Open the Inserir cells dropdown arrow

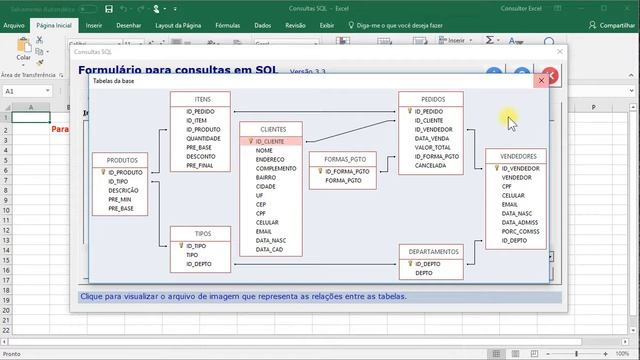coord(471,40)
